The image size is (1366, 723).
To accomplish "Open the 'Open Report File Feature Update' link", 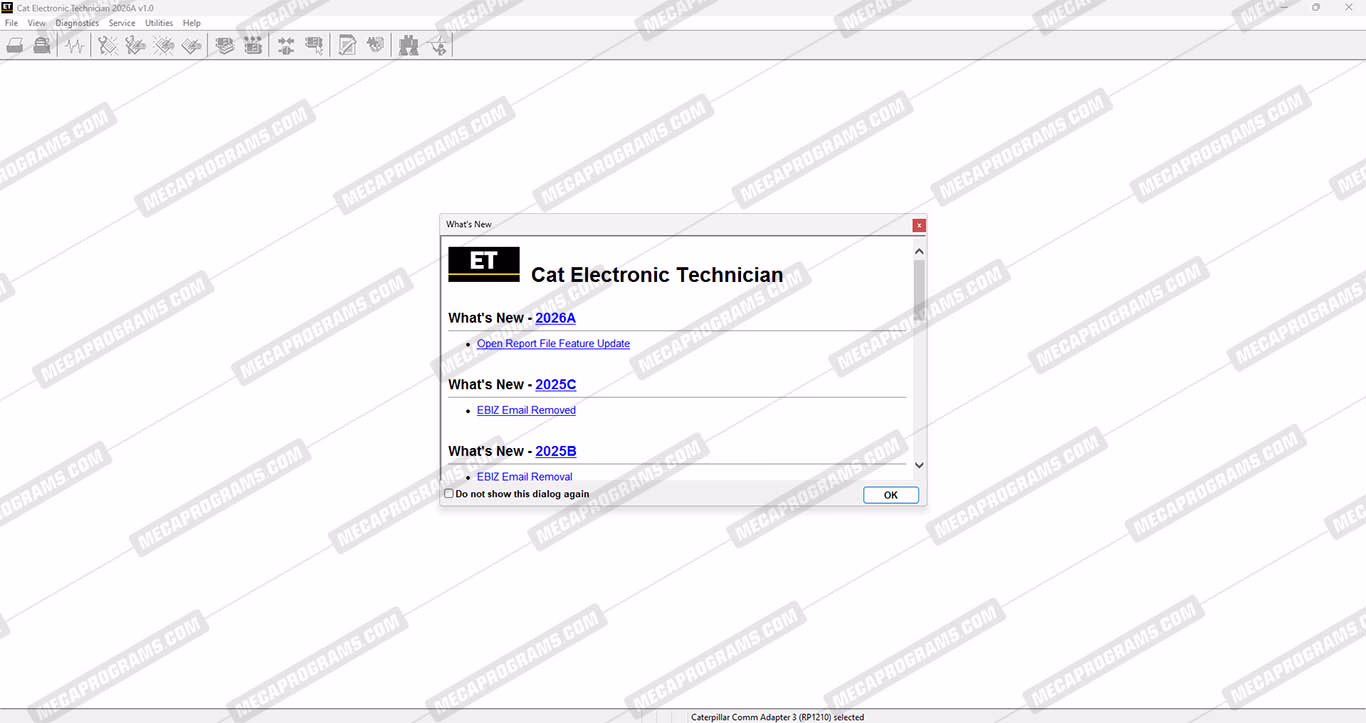I will (553, 344).
